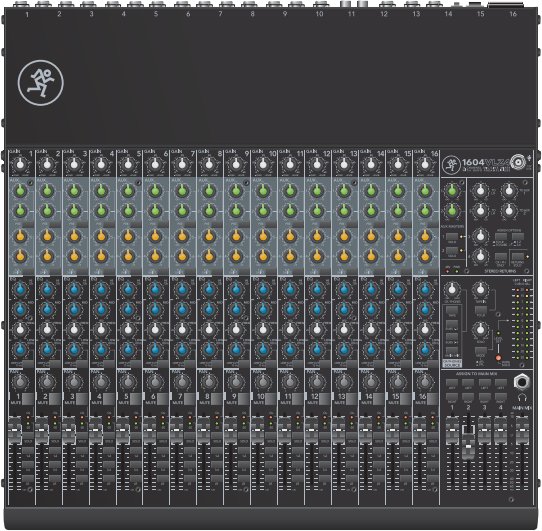Image resolution: width=542 pixels, height=531 pixels.
Task: Toggle the Returns Solo switch
Action: click(x=517, y=256)
